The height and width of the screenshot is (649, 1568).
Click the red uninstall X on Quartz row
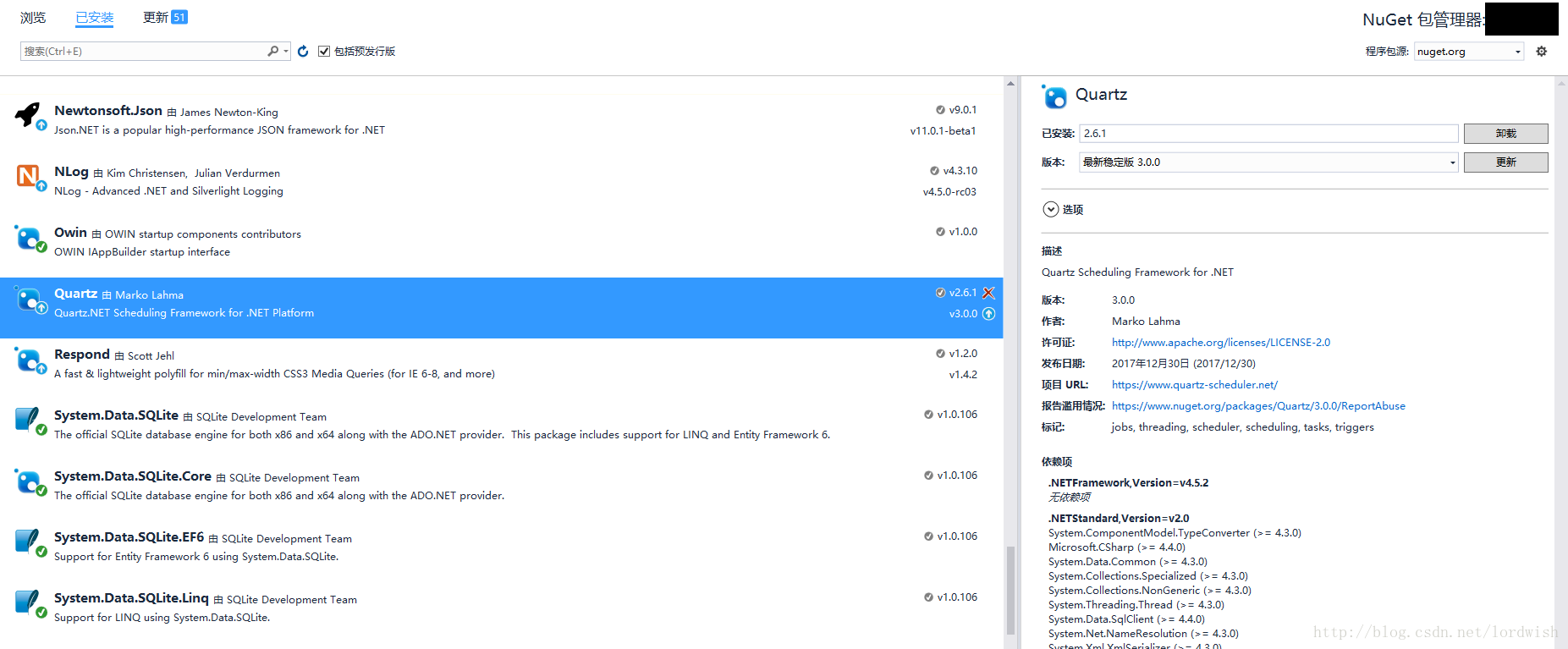pyautogui.click(x=988, y=293)
